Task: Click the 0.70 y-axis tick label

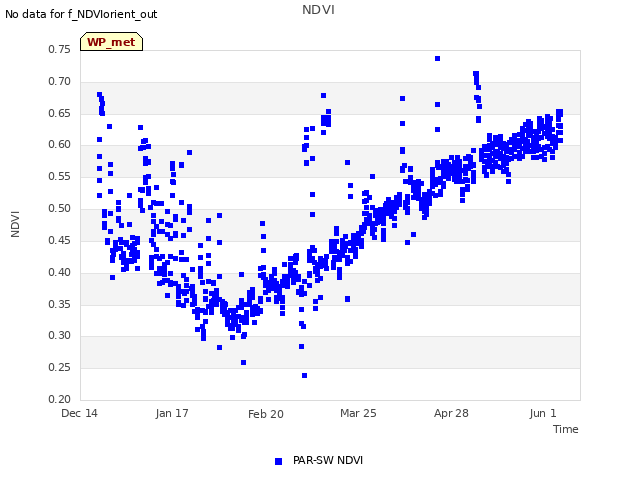Action: [x=59, y=81]
